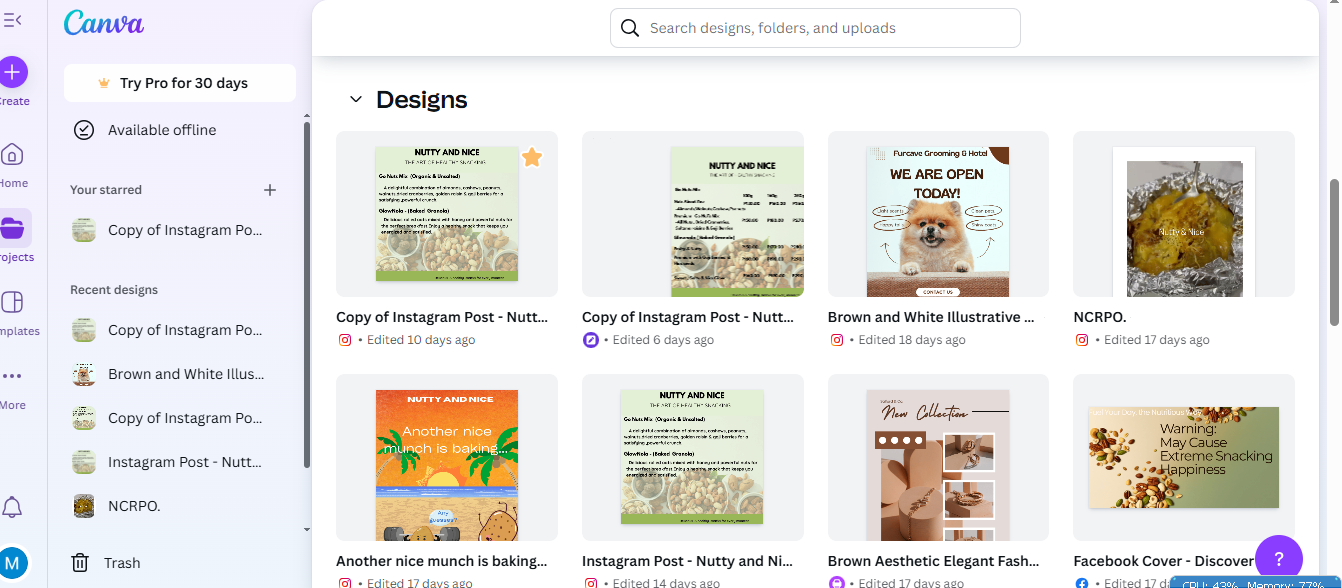Open the notifications bell icon

[x=13, y=507]
